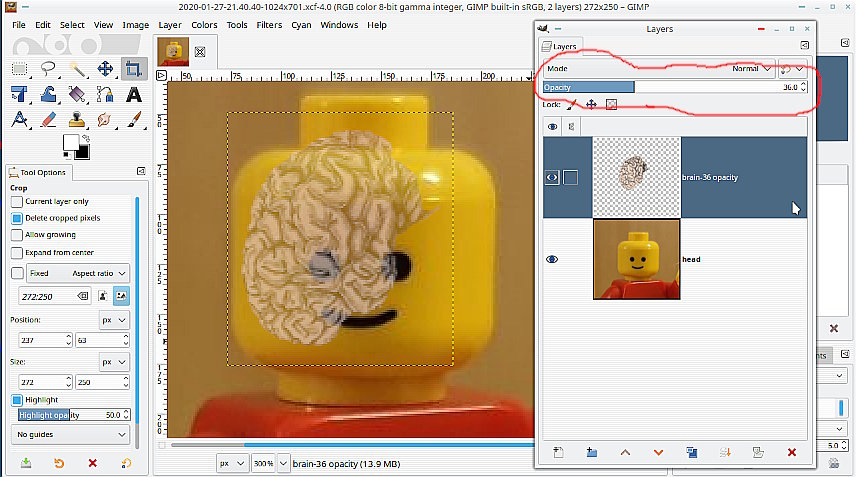Screen dimensions: 856x477
Task: Open the Select menu
Action: (x=72, y=25)
